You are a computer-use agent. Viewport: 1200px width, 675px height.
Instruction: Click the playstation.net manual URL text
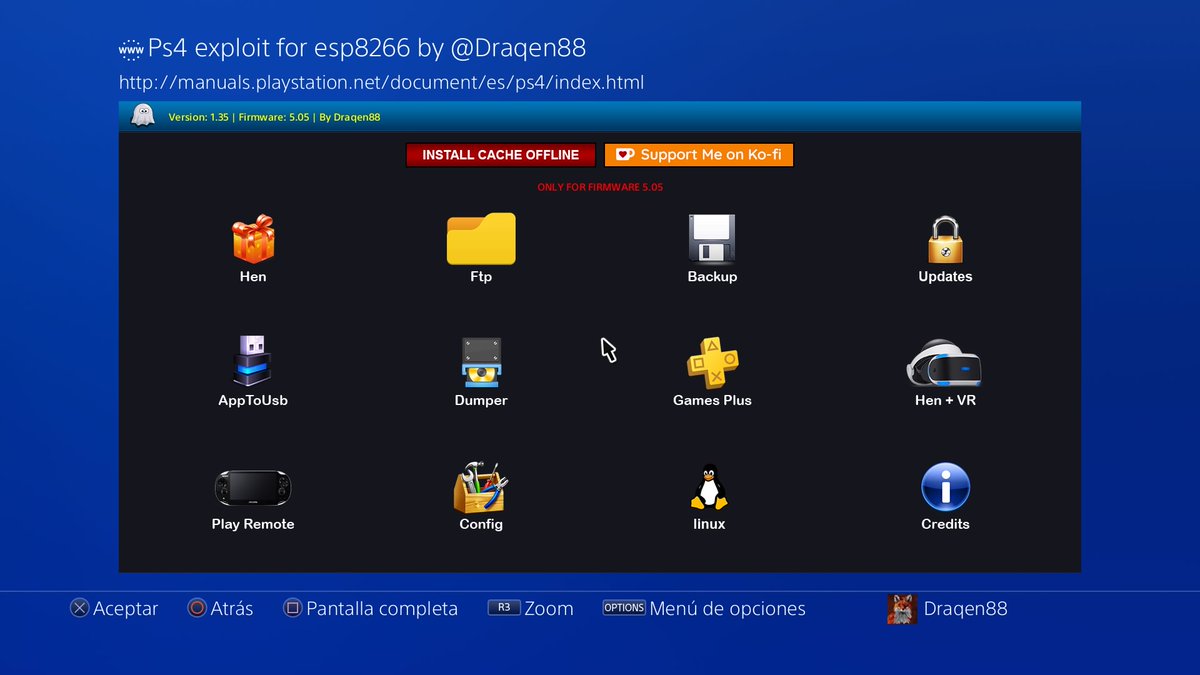[x=381, y=82]
